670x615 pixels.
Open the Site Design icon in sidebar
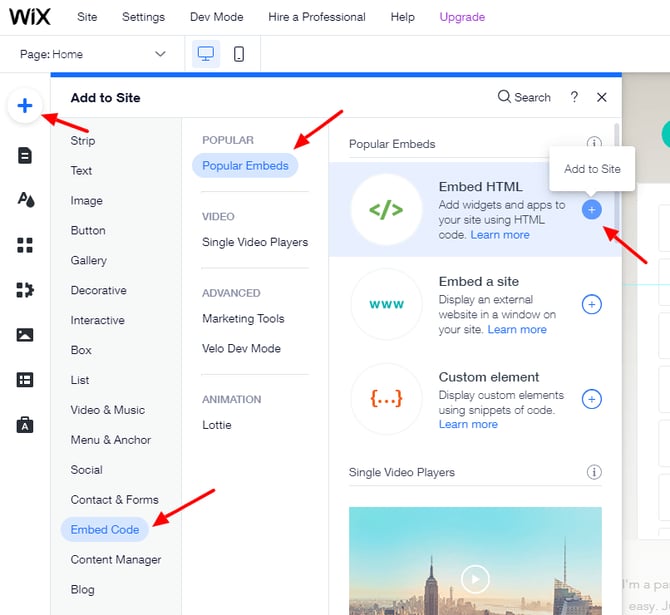click(x=25, y=200)
